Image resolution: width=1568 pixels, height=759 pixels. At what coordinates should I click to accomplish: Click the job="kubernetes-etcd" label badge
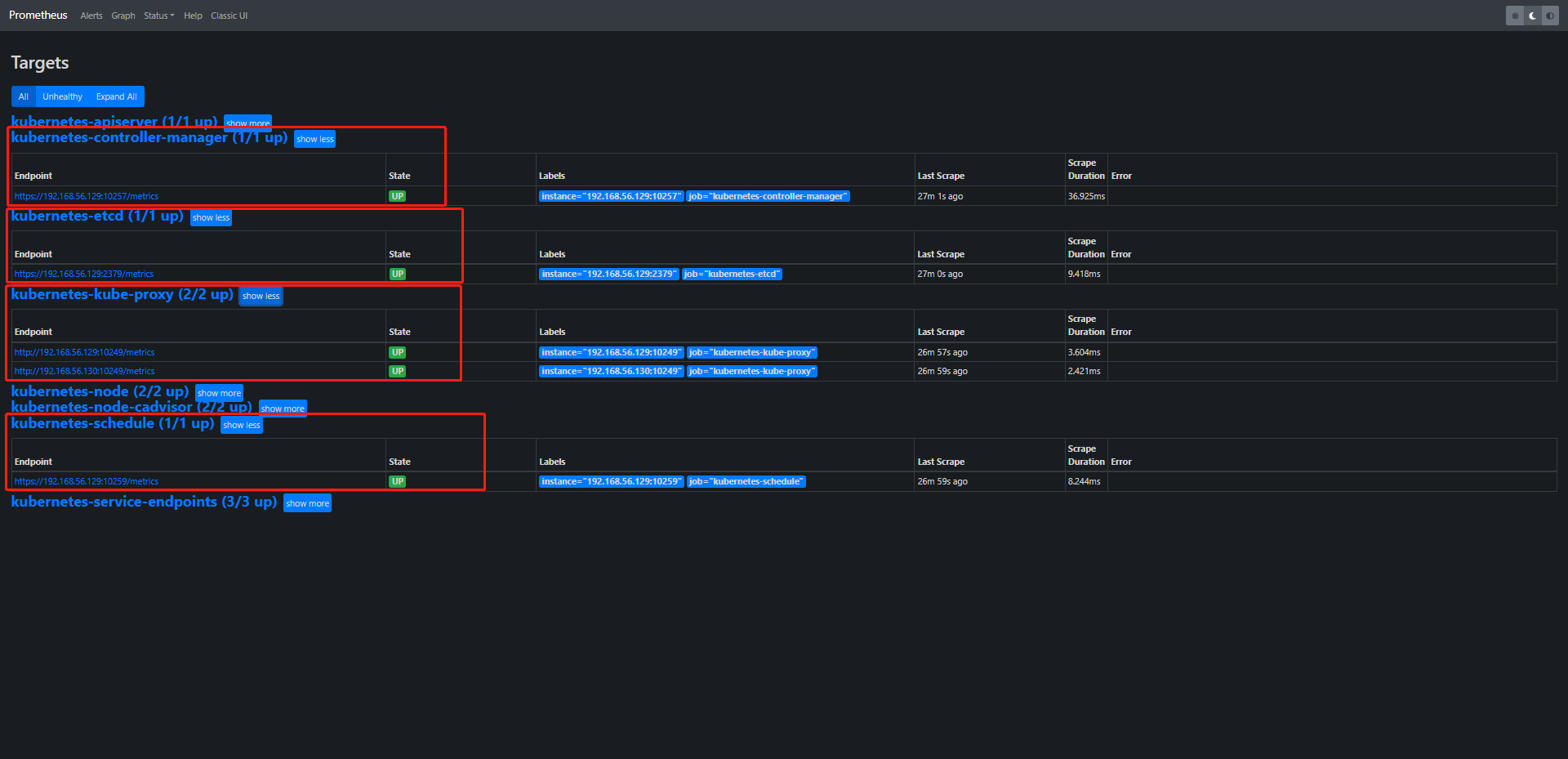coord(732,274)
